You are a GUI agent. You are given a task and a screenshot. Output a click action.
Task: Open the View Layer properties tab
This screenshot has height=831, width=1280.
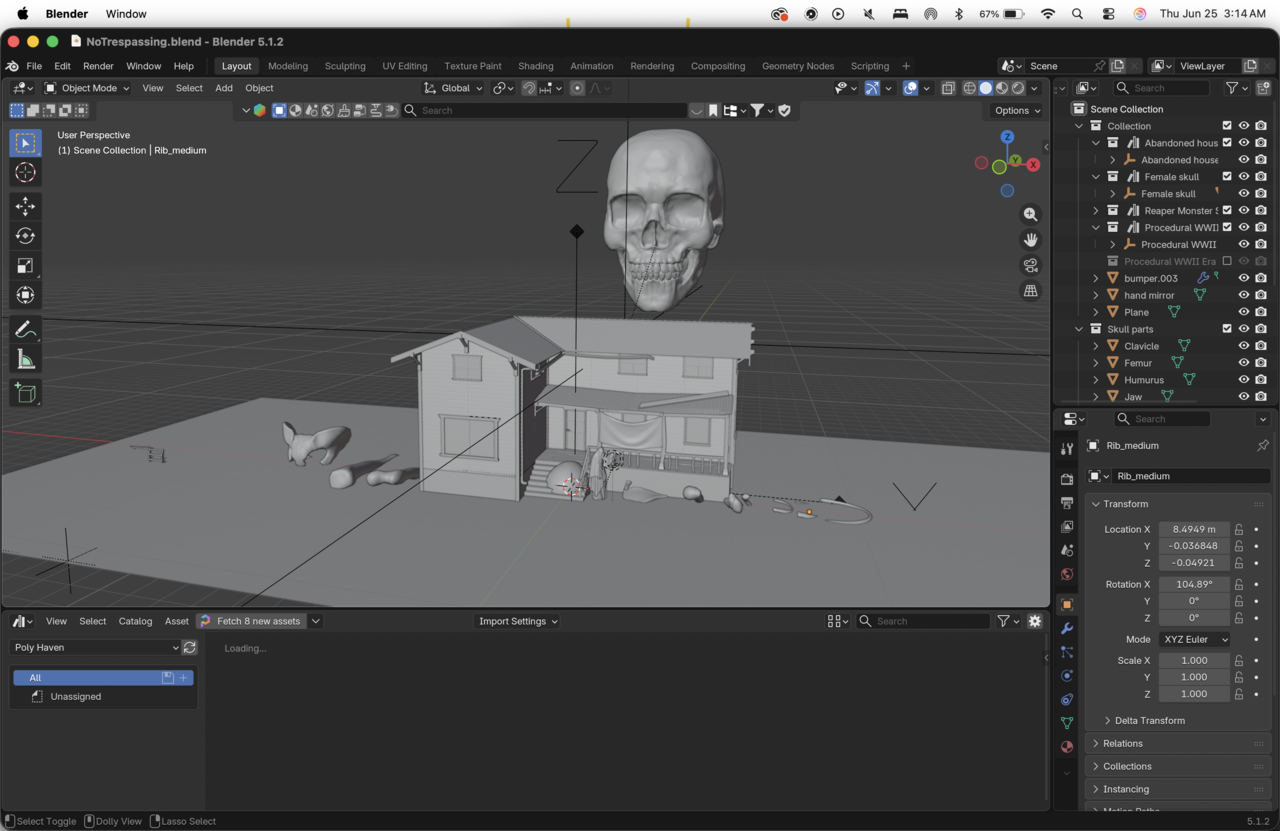(x=1067, y=526)
